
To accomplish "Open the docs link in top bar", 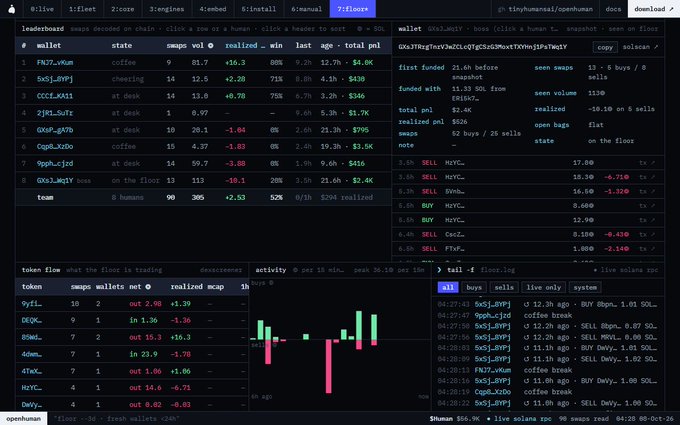I will point(613,9).
